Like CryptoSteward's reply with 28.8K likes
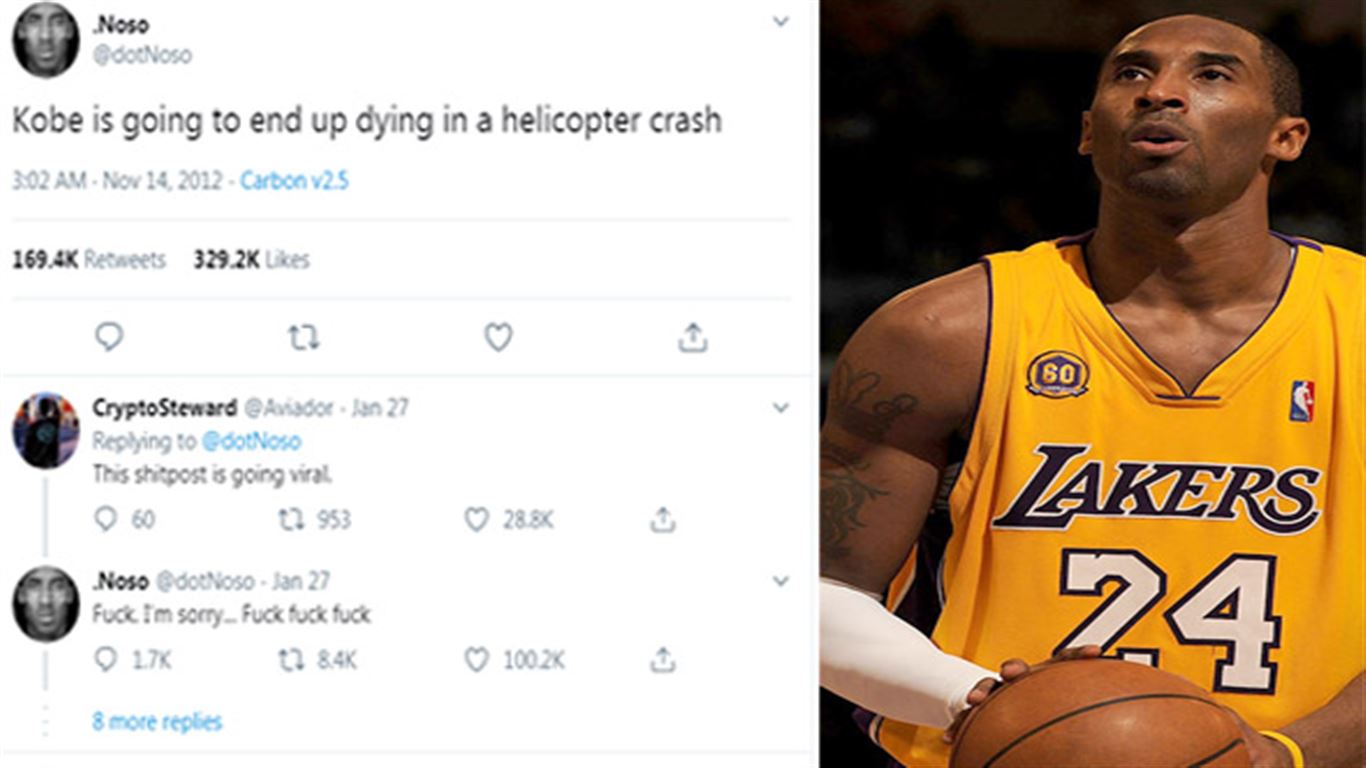This screenshot has height=768, width=1366. (477, 519)
